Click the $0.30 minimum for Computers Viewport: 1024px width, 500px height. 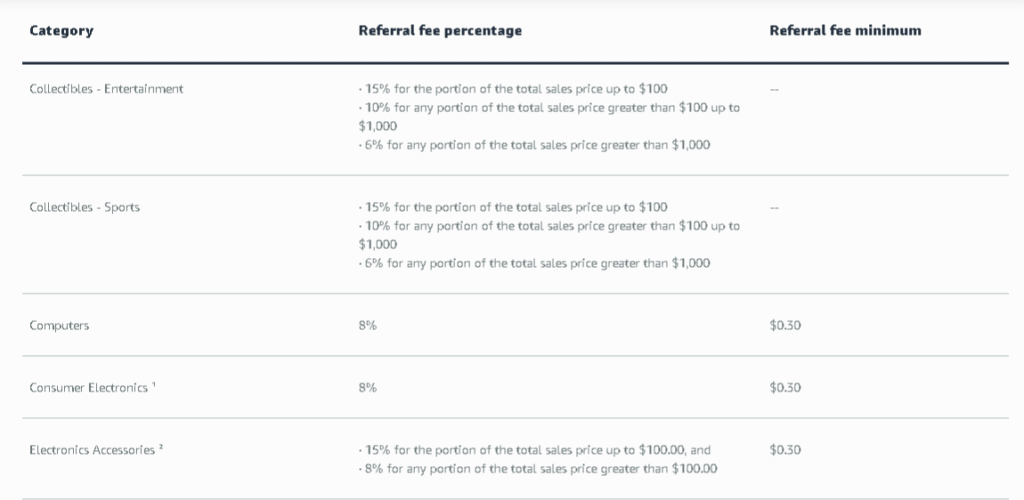[x=785, y=326]
